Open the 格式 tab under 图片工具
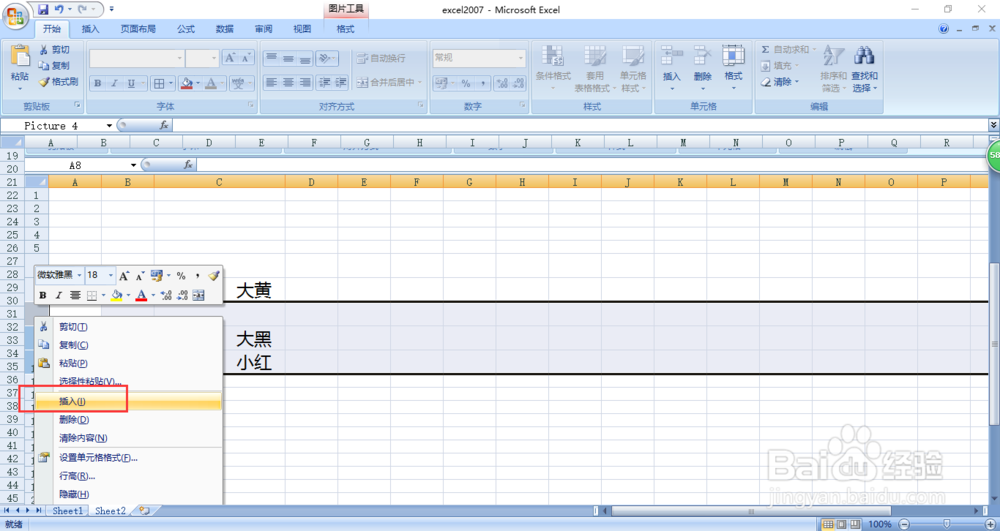1000x531 pixels. tap(345, 29)
